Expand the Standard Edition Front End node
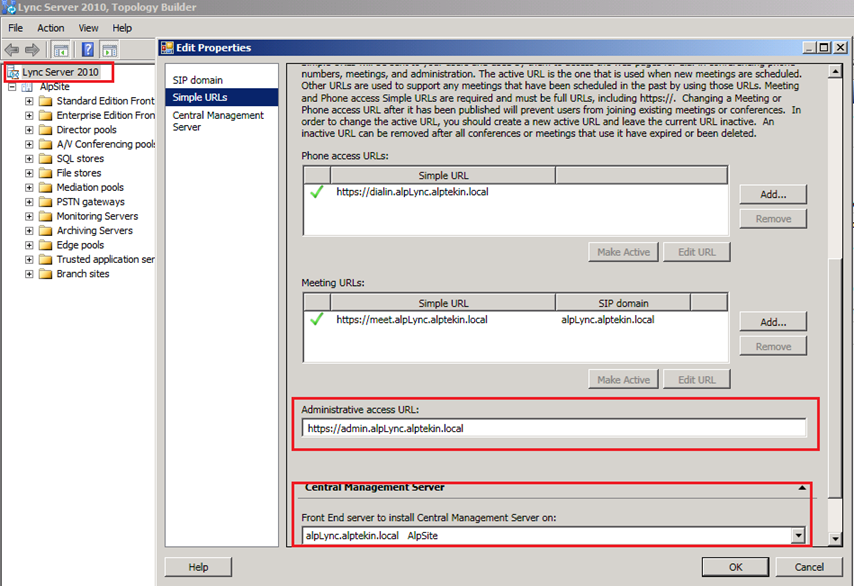 [29, 101]
